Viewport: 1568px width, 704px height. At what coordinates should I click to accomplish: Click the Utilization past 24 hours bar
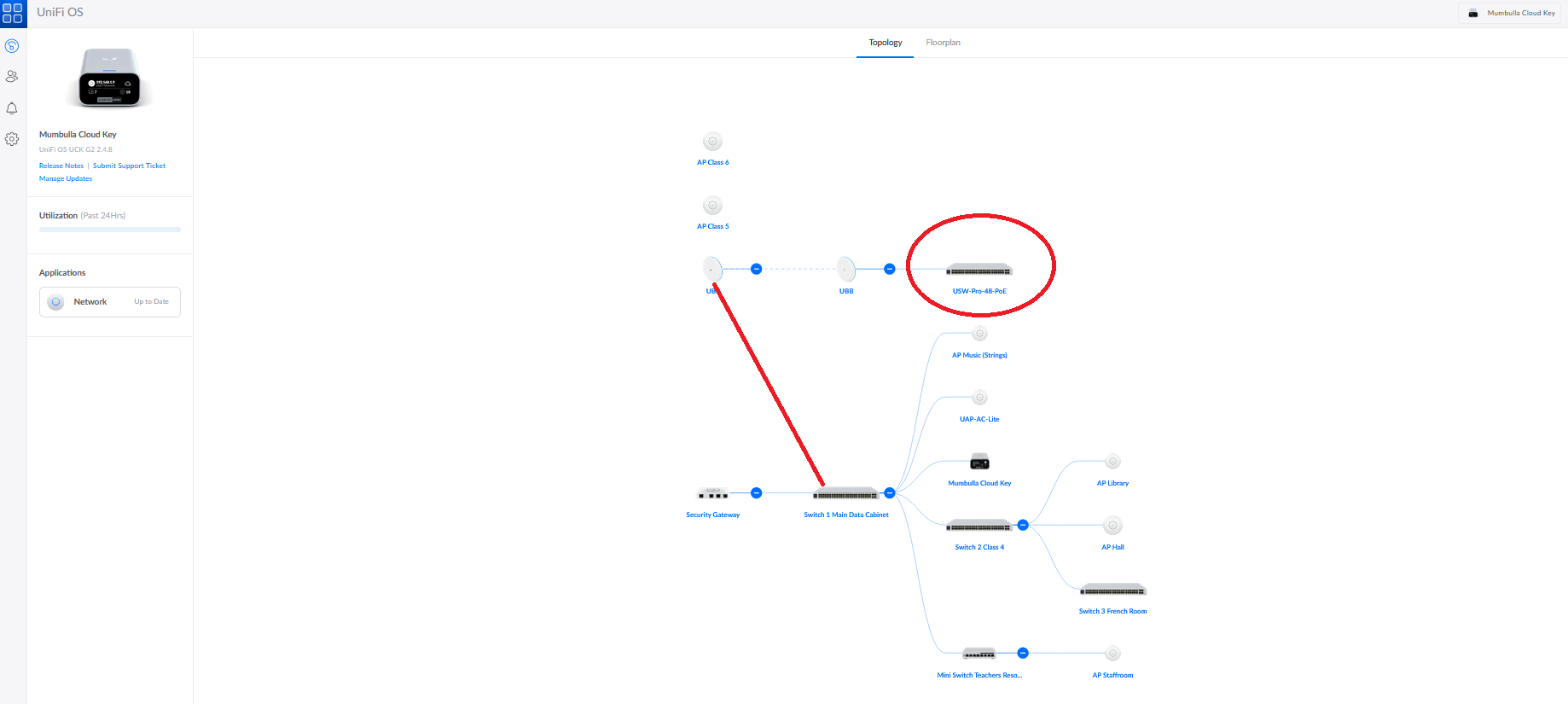[x=110, y=230]
